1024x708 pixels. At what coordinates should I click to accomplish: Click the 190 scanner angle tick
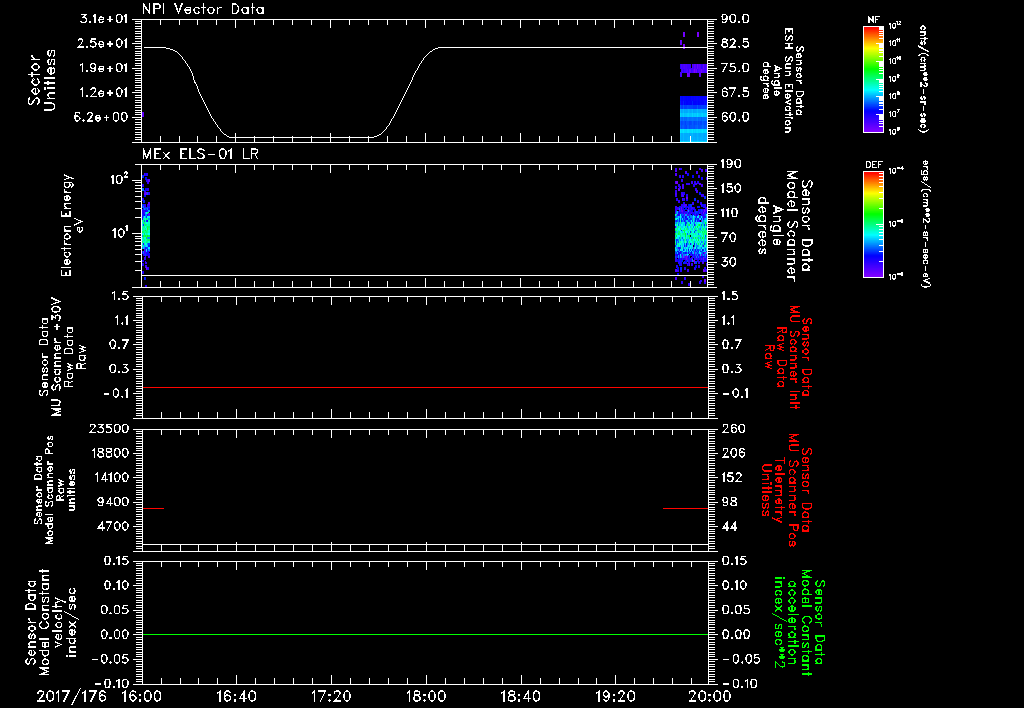(x=731, y=164)
